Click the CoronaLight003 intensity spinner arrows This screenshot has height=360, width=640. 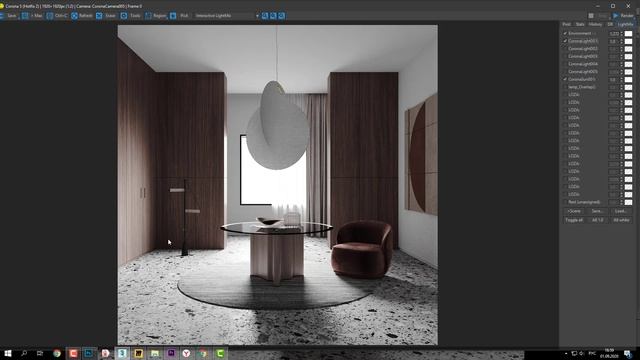click(x=622, y=56)
